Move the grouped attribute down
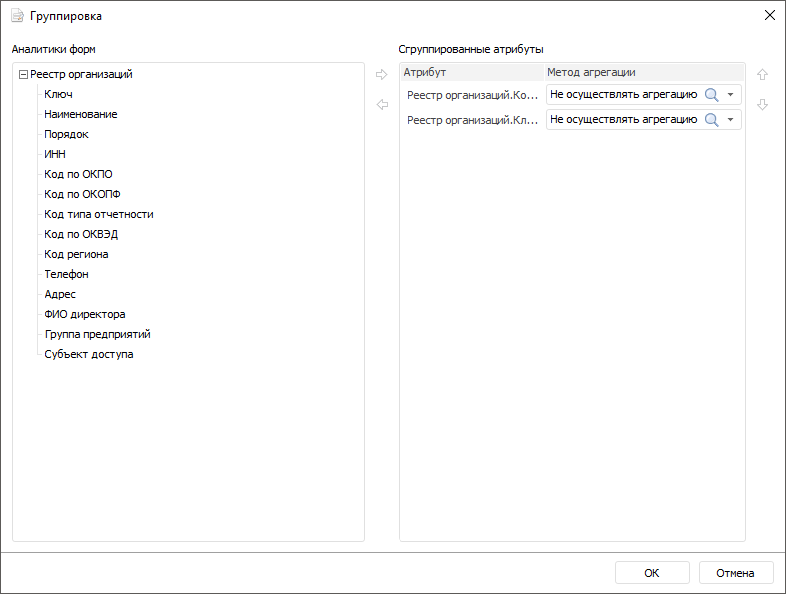The width and height of the screenshot is (786, 594). point(762,104)
